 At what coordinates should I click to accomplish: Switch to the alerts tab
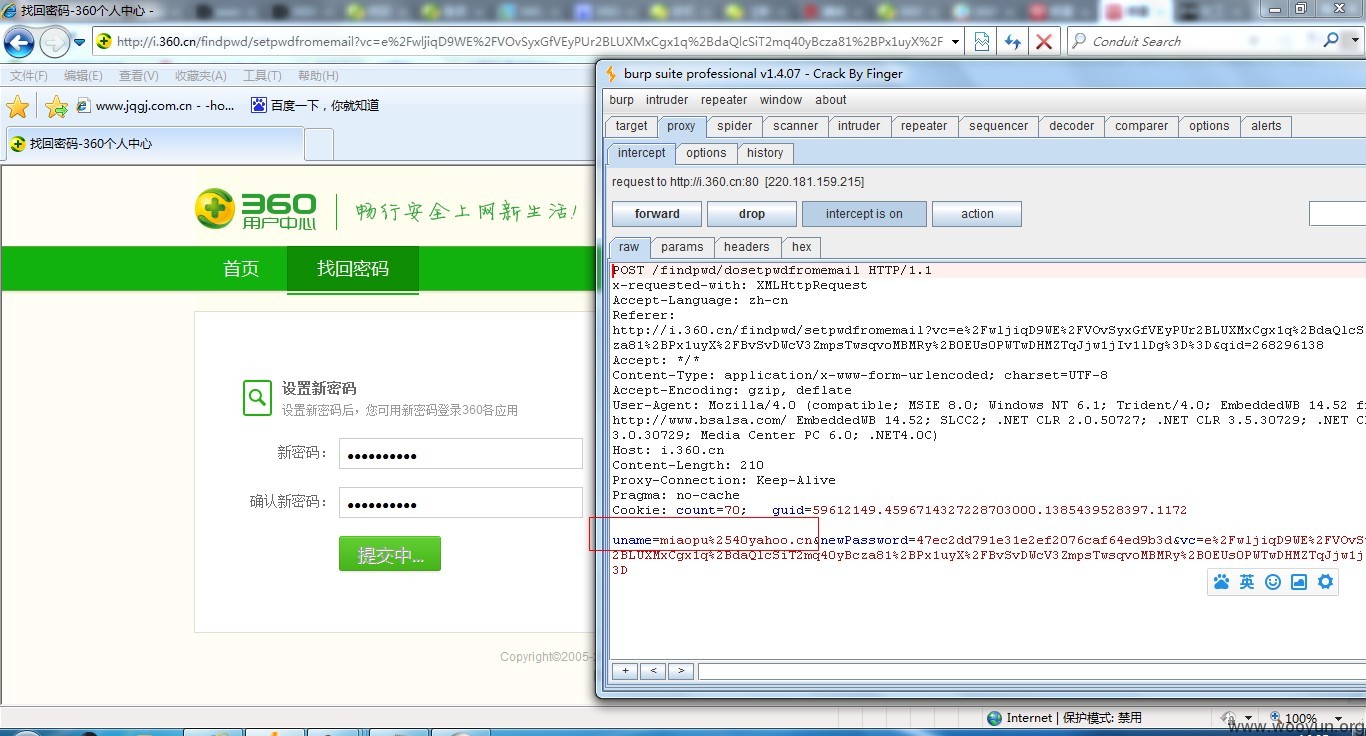(x=1266, y=126)
